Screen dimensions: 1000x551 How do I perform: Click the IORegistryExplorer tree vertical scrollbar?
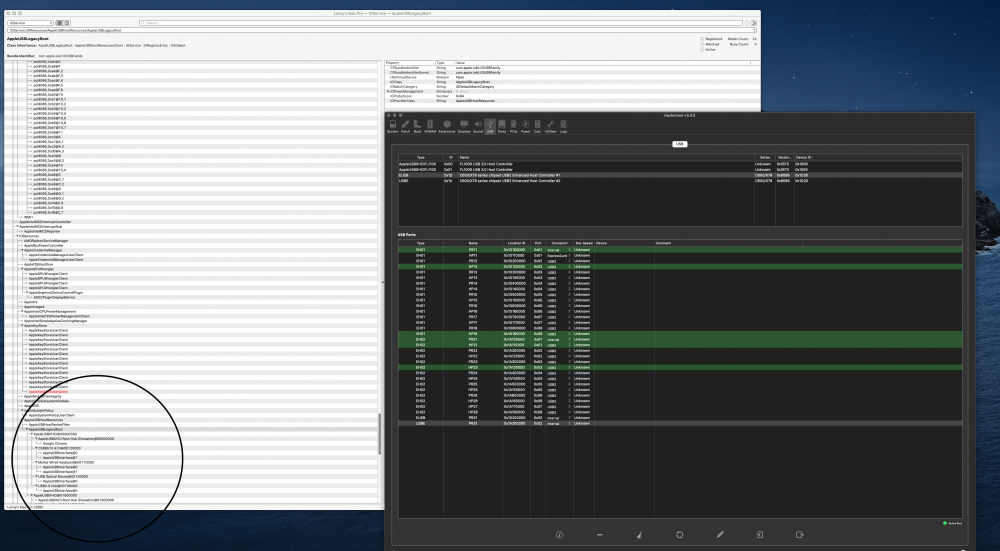pos(380,434)
